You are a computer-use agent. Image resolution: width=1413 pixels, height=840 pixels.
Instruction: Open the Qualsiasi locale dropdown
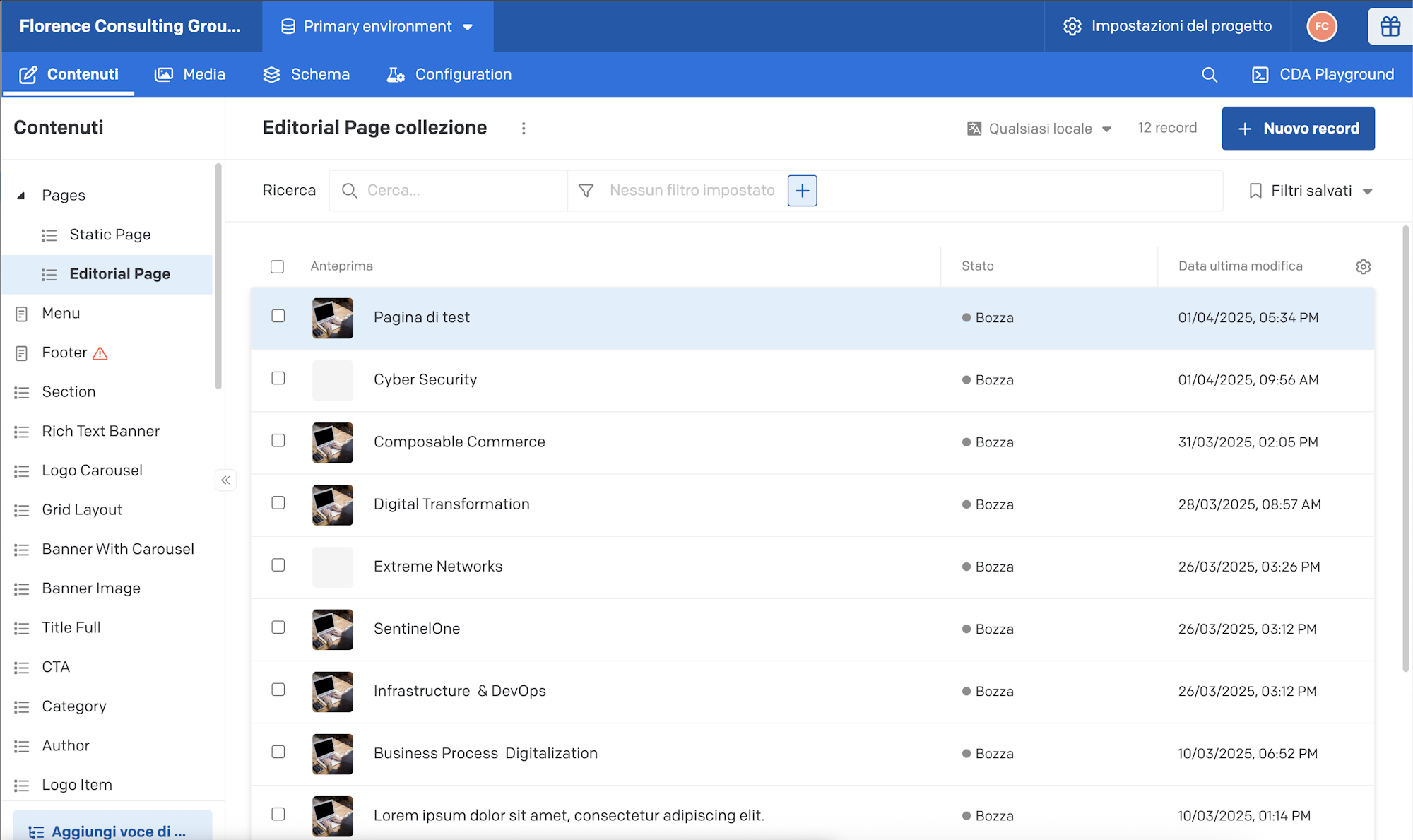click(1039, 129)
